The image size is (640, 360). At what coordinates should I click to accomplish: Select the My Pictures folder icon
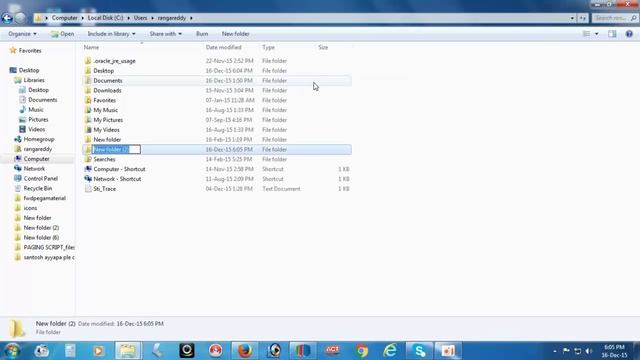tap(88, 120)
